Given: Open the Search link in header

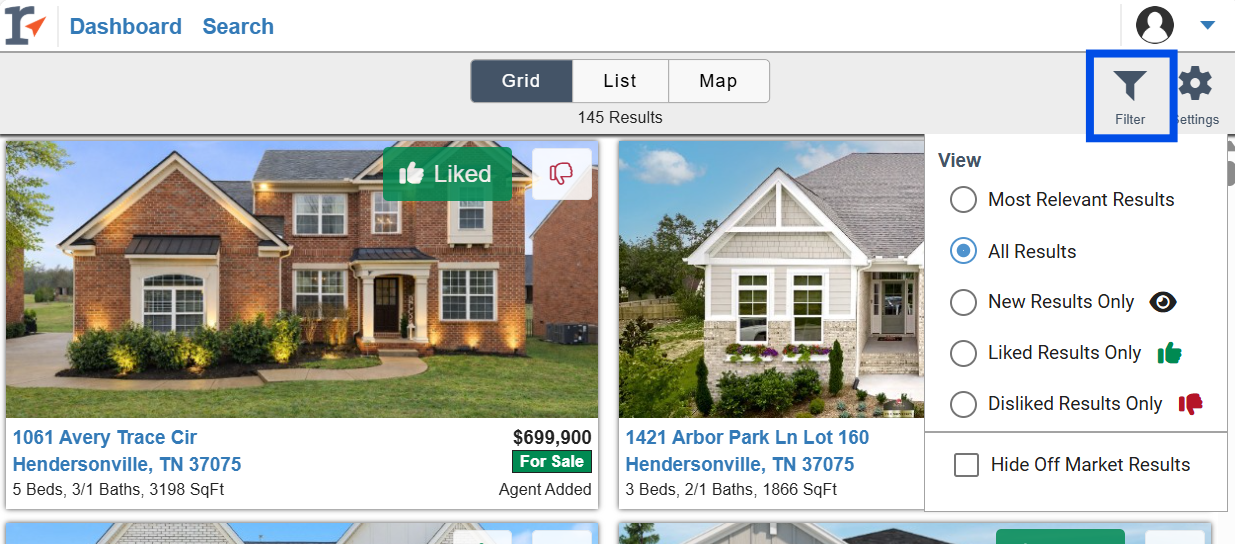Looking at the screenshot, I should coord(238,27).
